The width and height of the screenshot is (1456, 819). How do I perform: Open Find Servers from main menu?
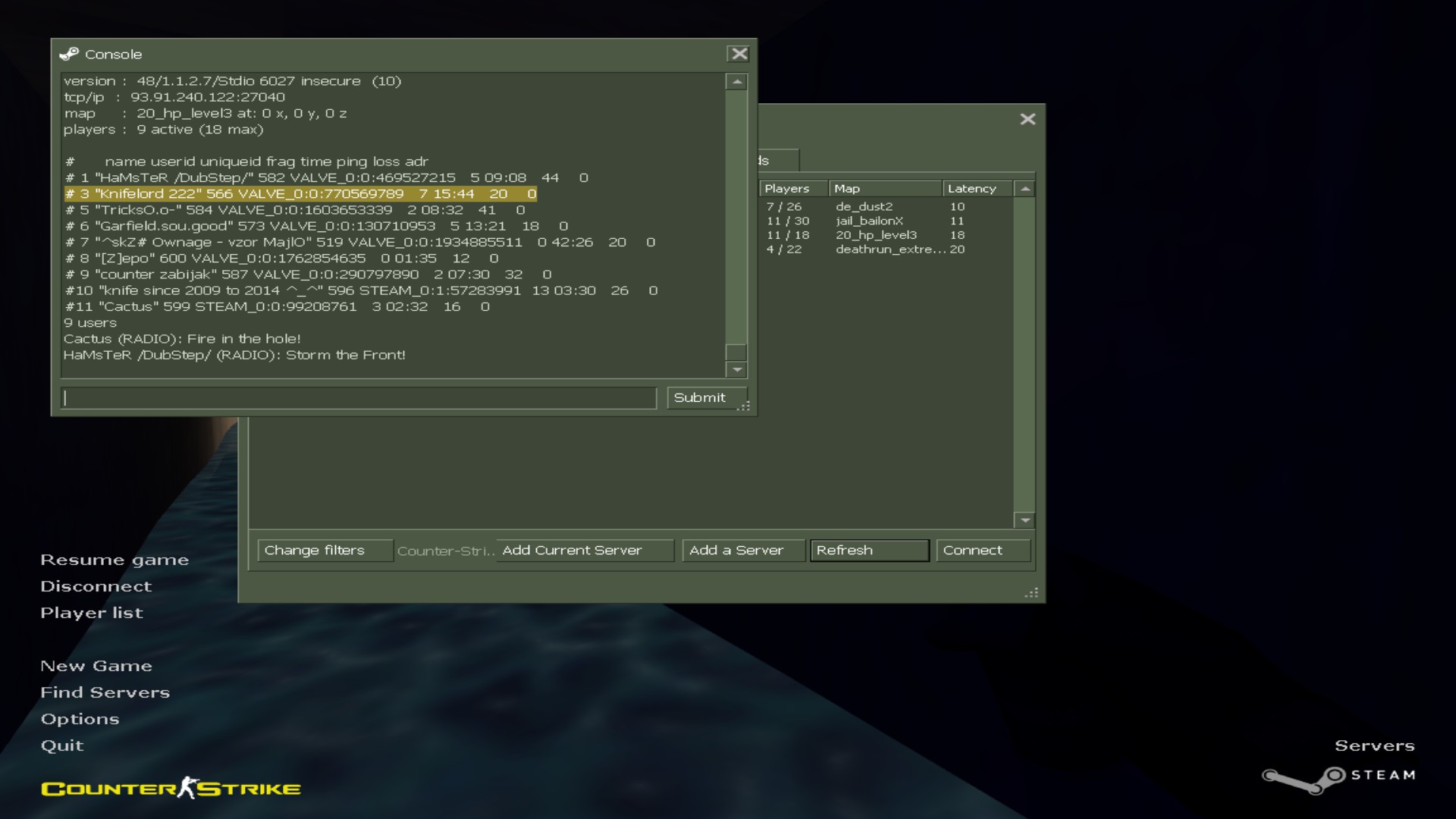(105, 692)
